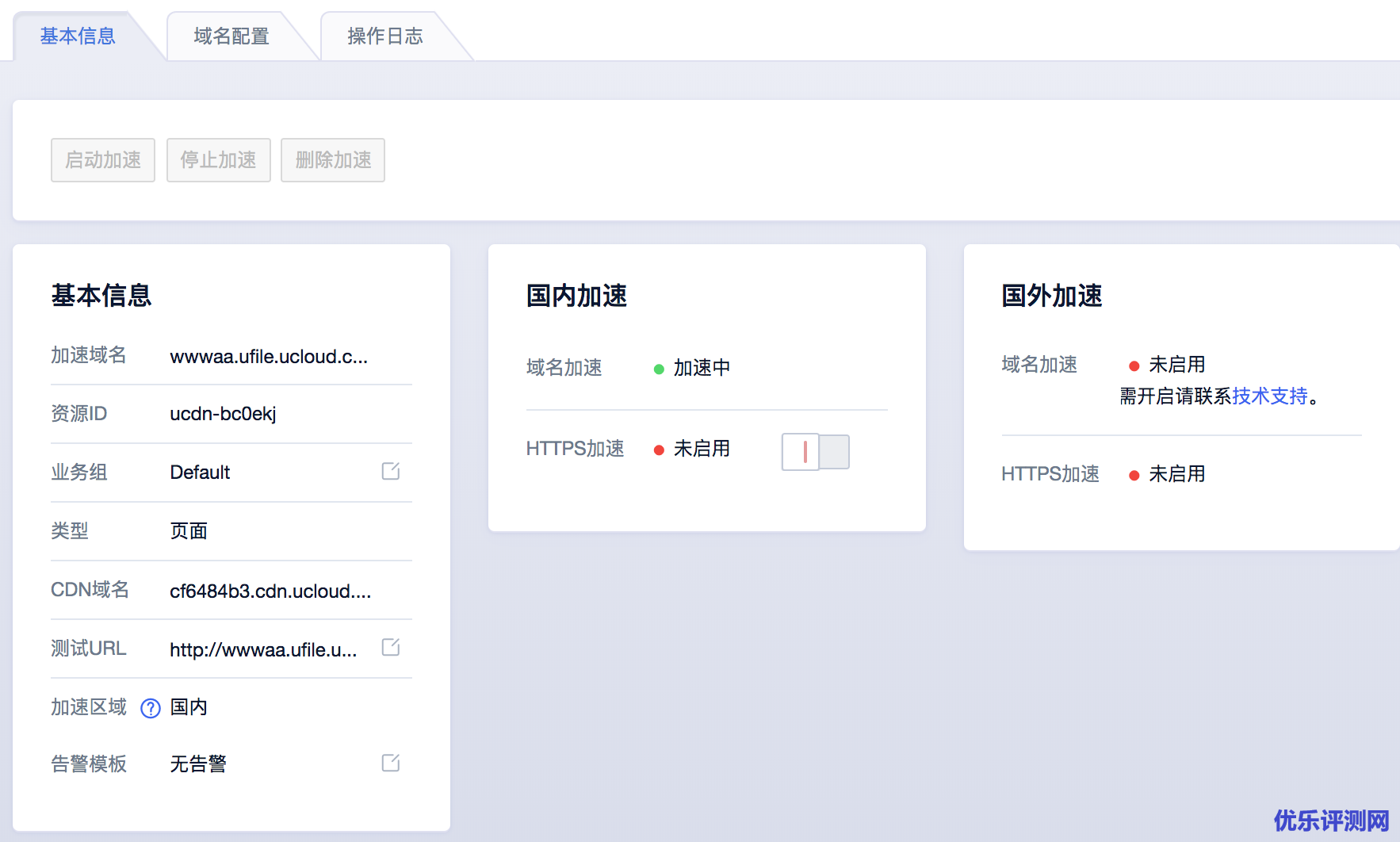Click the resource ID ucdn-bc0ekj
This screenshot has height=842, width=1400.
(x=223, y=414)
